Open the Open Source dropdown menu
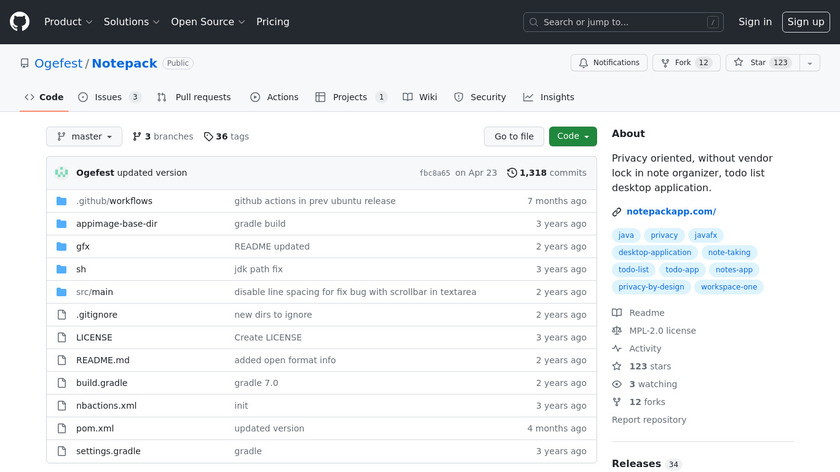840x472 pixels. (208, 22)
